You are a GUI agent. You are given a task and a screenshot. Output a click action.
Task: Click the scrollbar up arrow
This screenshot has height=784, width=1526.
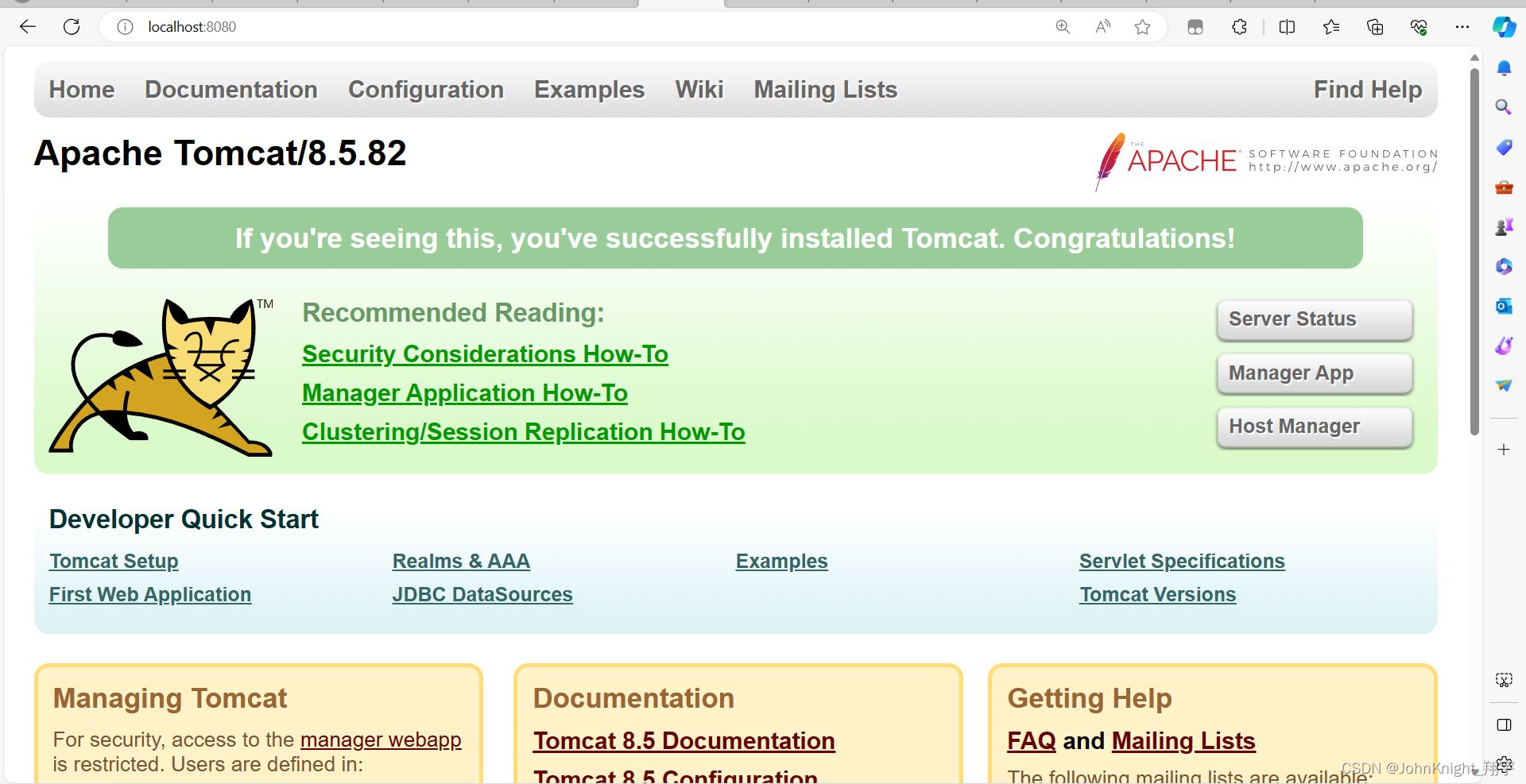tap(1474, 57)
